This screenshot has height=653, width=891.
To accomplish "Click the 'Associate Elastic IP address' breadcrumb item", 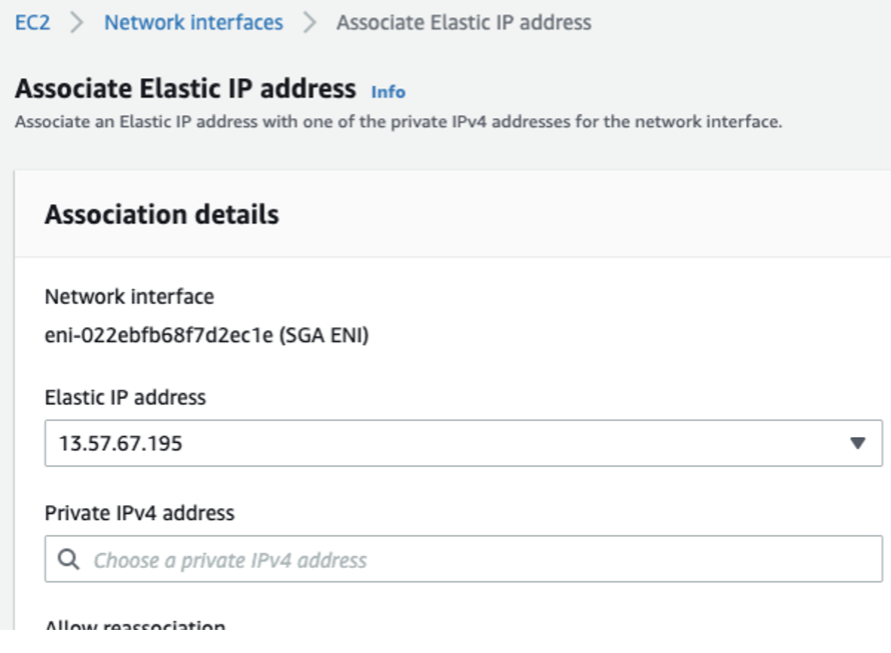I will [x=463, y=22].
